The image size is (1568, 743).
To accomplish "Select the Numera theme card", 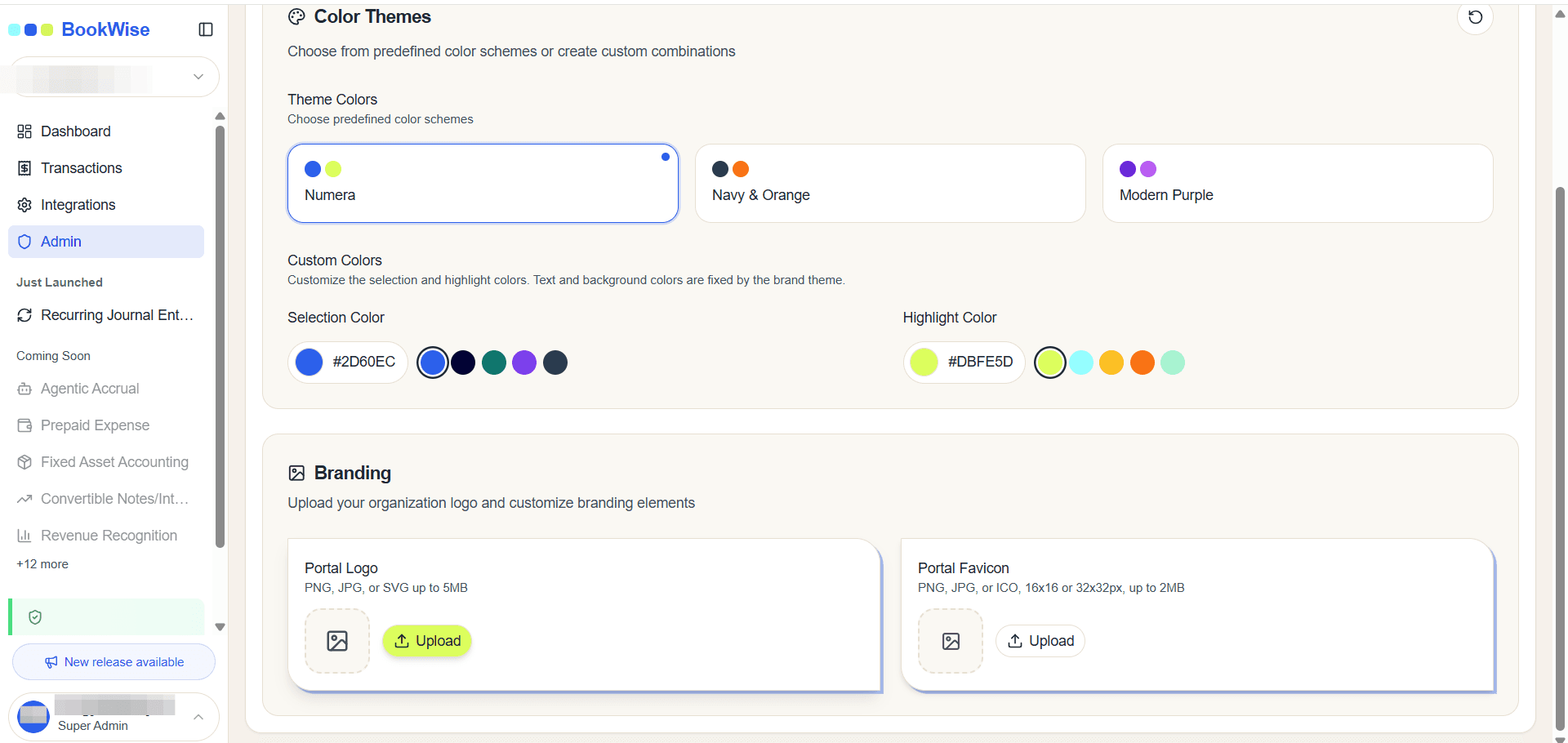I will [x=483, y=183].
